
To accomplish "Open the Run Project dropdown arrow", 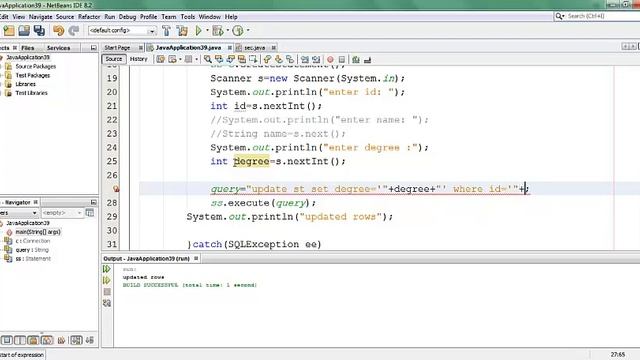I will point(207,31).
